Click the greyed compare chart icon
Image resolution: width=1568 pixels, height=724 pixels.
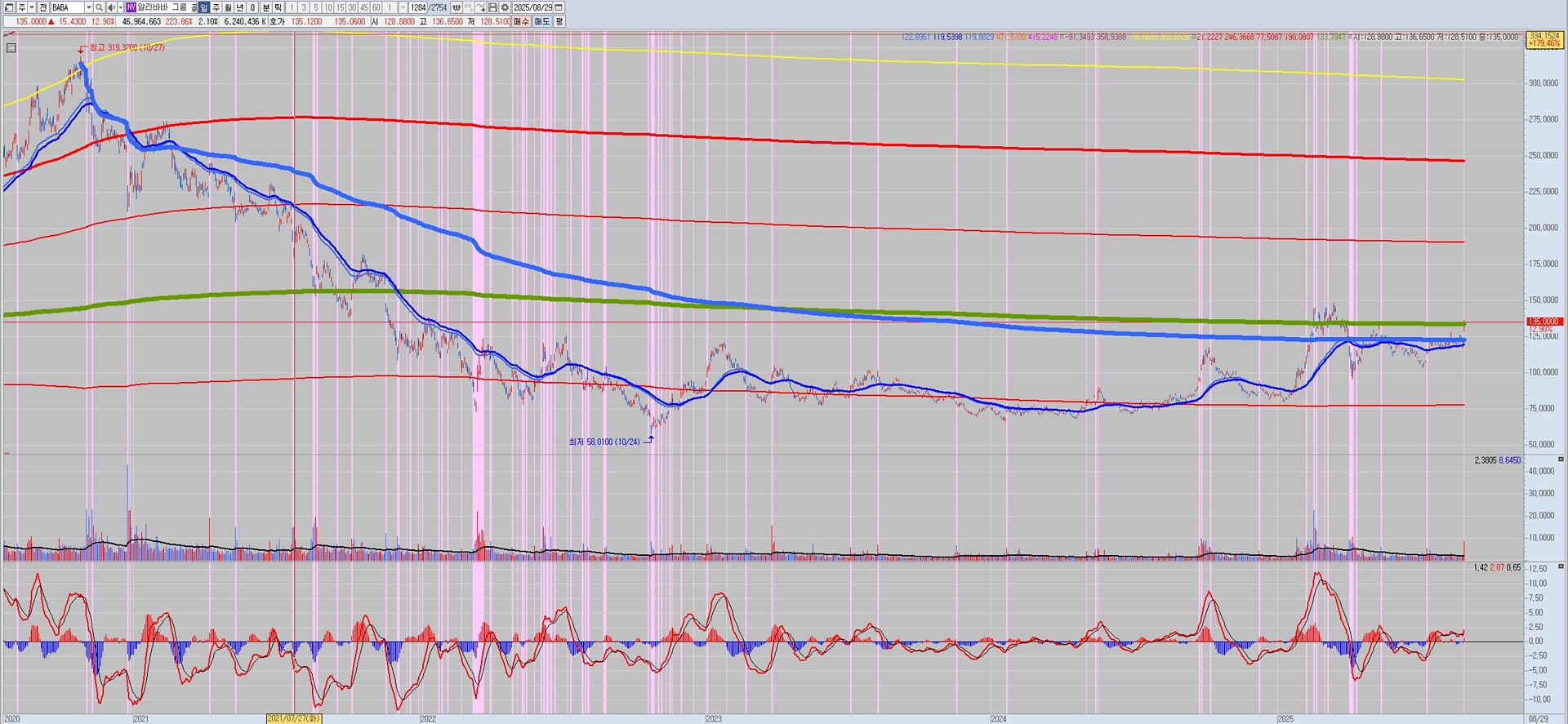(x=469, y=7)
